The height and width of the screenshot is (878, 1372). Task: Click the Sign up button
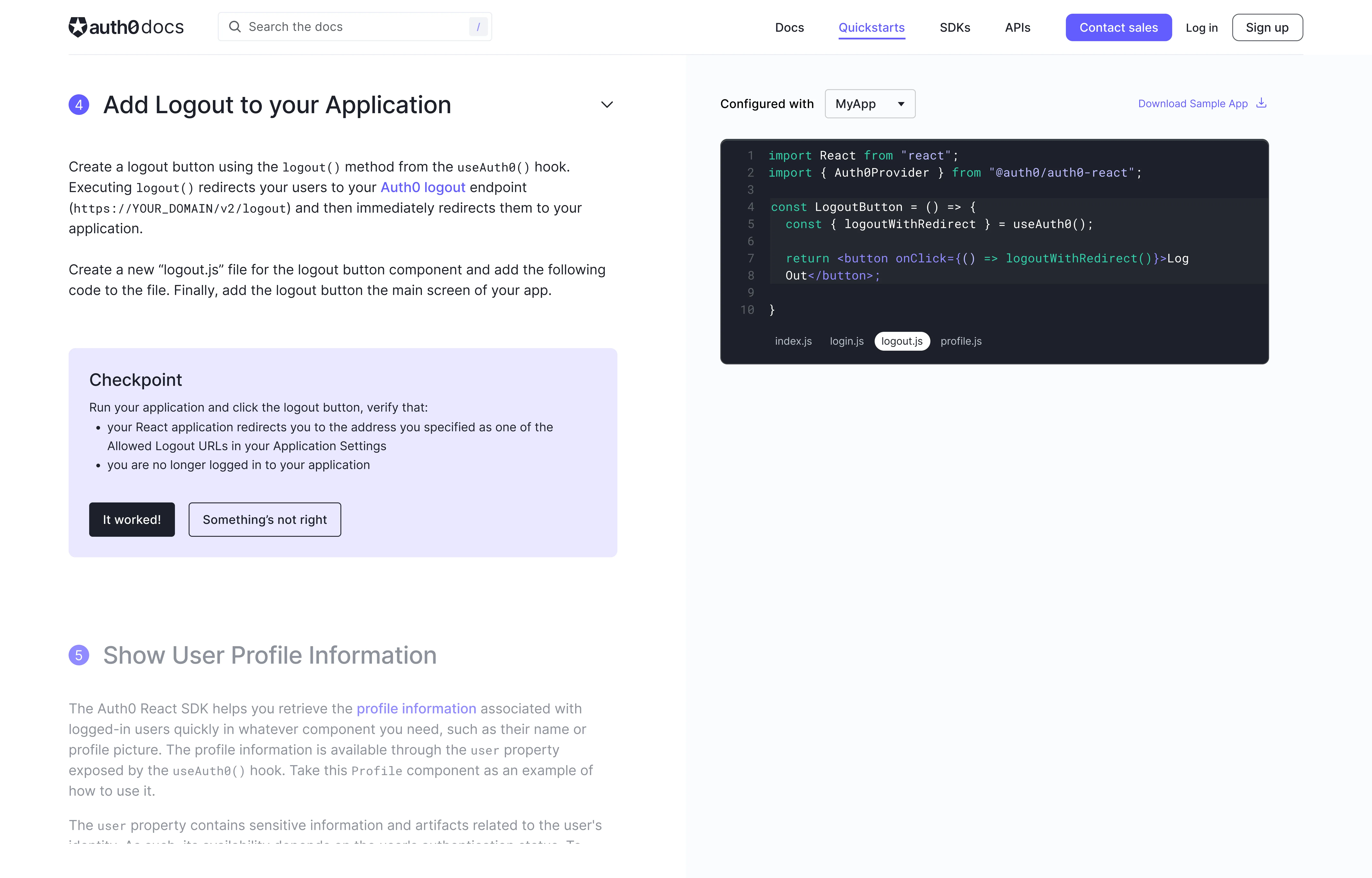tap(1267, 27)
